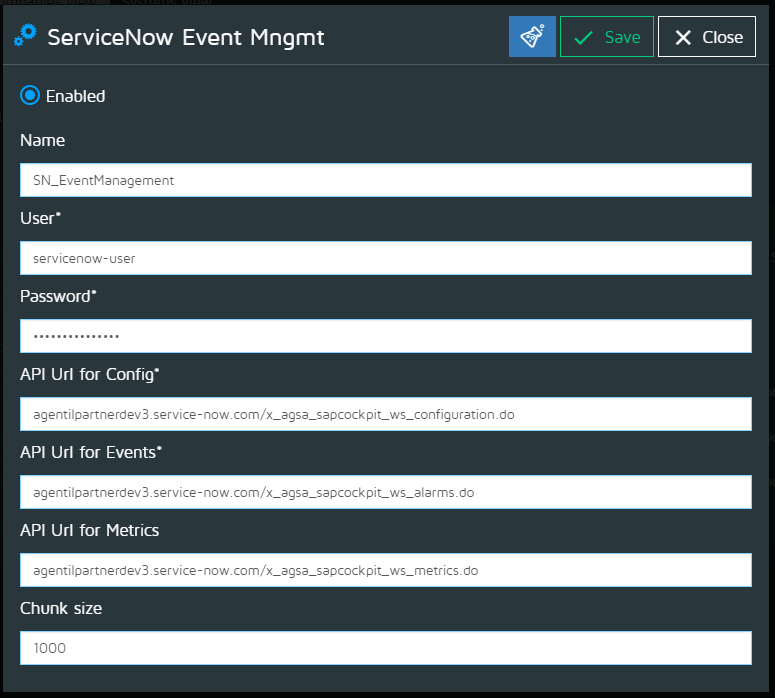Click the "API Url for Events*" label
The width and height of the screenshot is (775, 698).
point(91,452)
